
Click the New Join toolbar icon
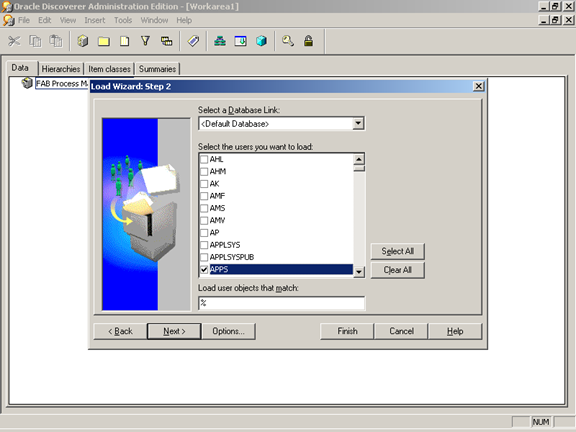coord(166,41)
